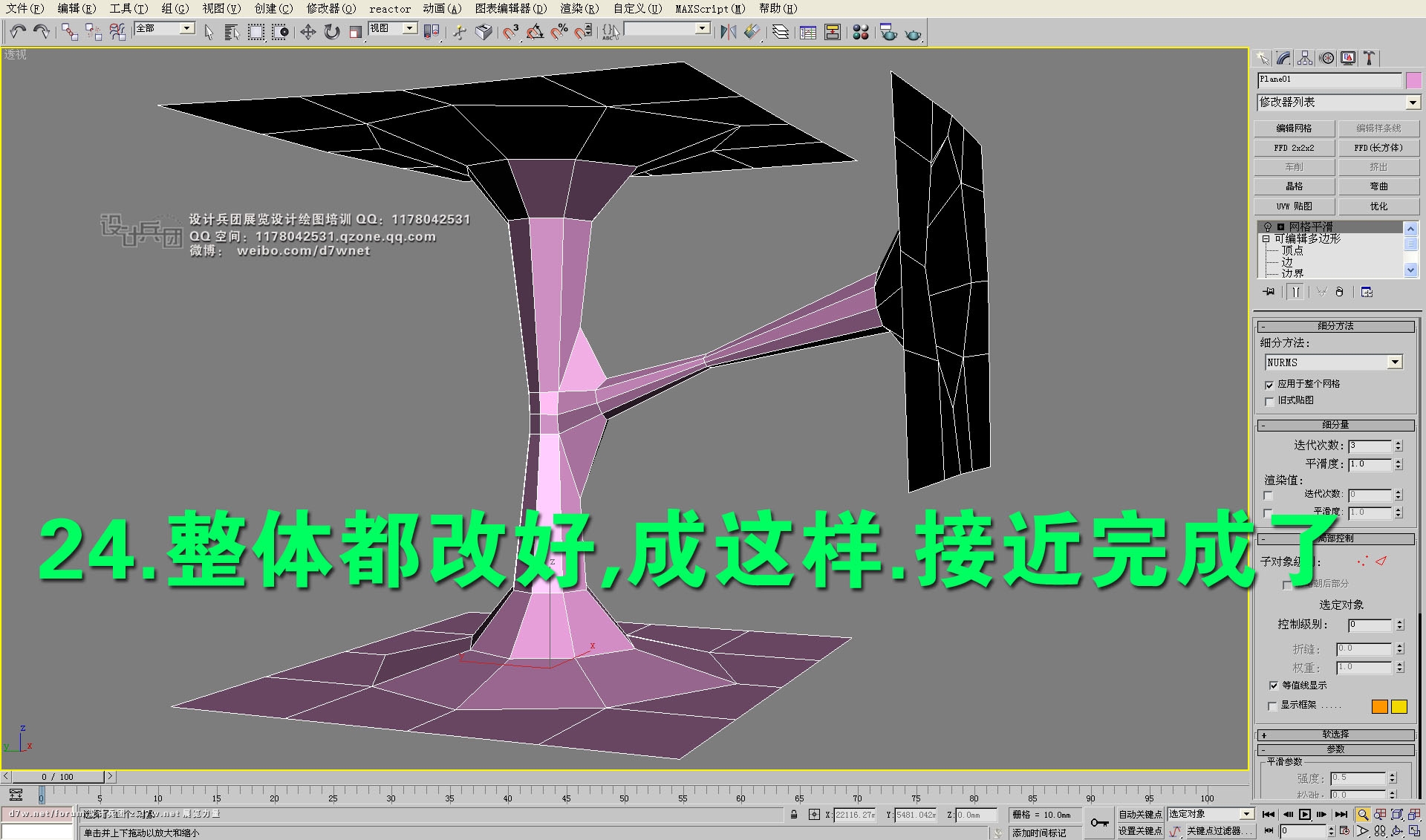Choose the Select Object arrow tool
Image resolution: width=1426 pixels, height=840 pixels.
tap(209, 31)
